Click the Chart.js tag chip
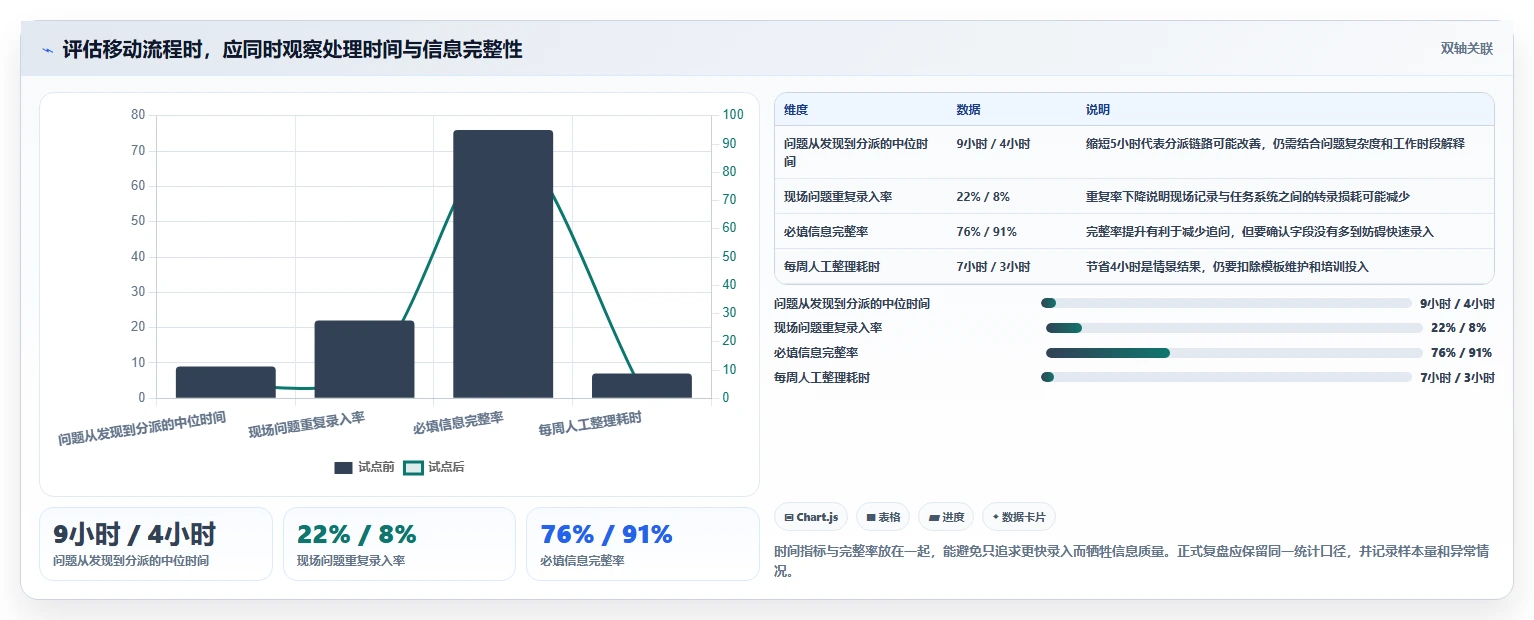The height and width of the screenshot is (620, 1534). pos(811,517)
